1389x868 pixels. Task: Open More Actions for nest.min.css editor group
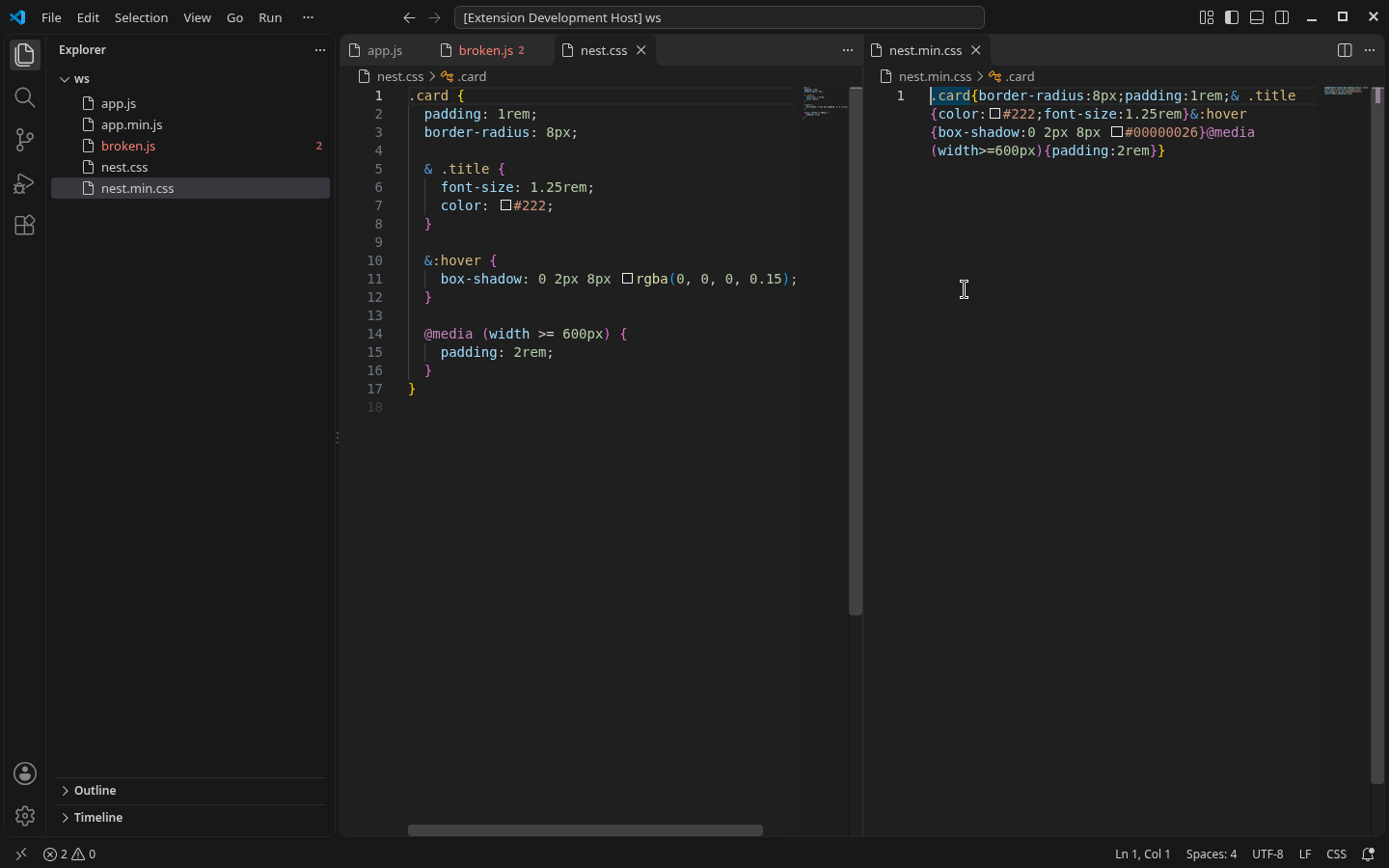point(1370,50)
